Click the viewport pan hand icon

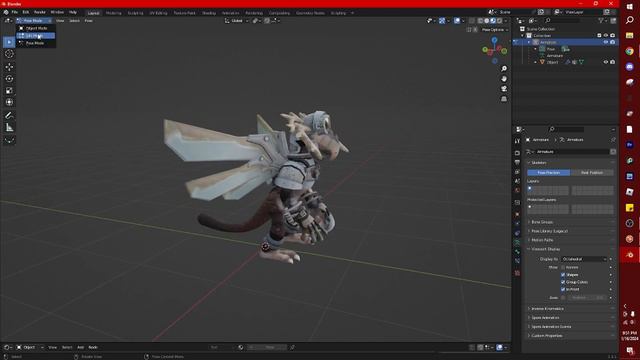coord(504,79)
